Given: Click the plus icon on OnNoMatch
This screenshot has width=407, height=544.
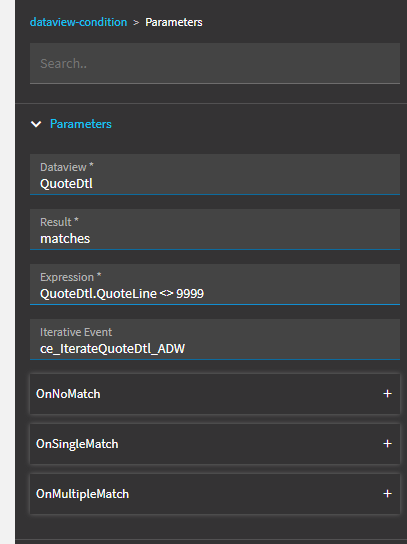Looking at the screenshot, I should click(x=387, y=393).
